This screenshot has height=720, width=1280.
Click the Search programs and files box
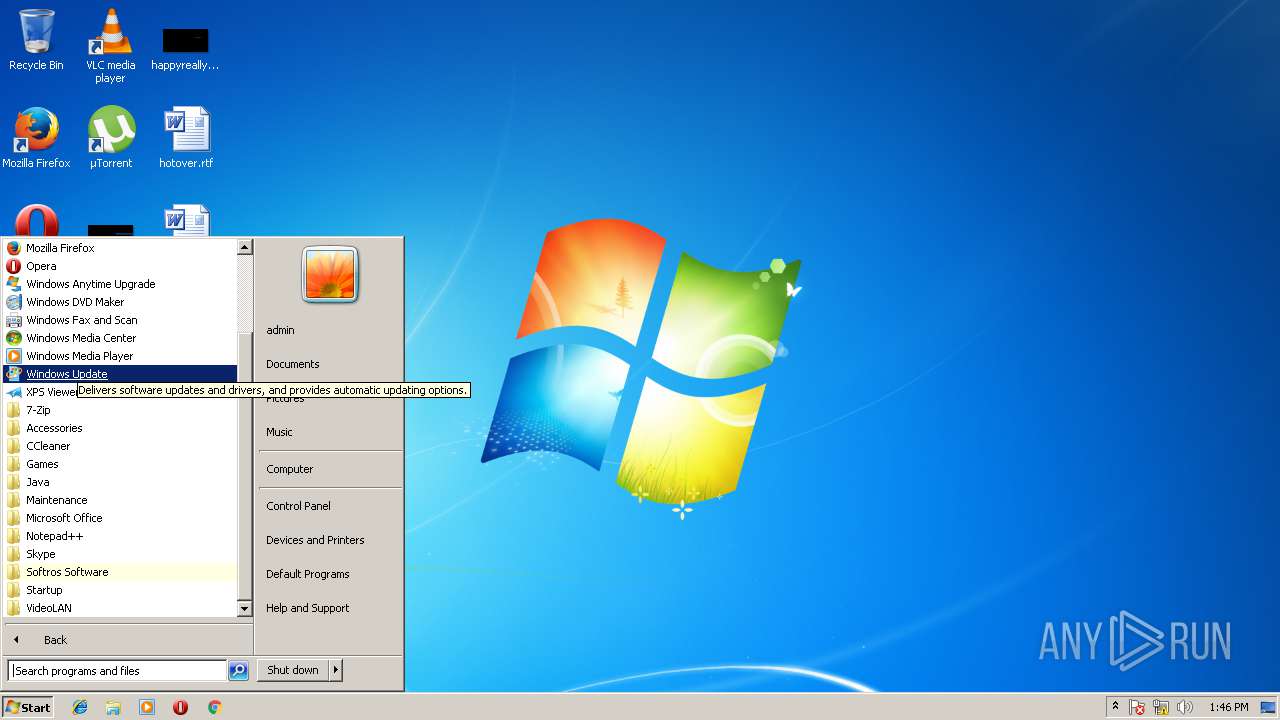[117, 671]
